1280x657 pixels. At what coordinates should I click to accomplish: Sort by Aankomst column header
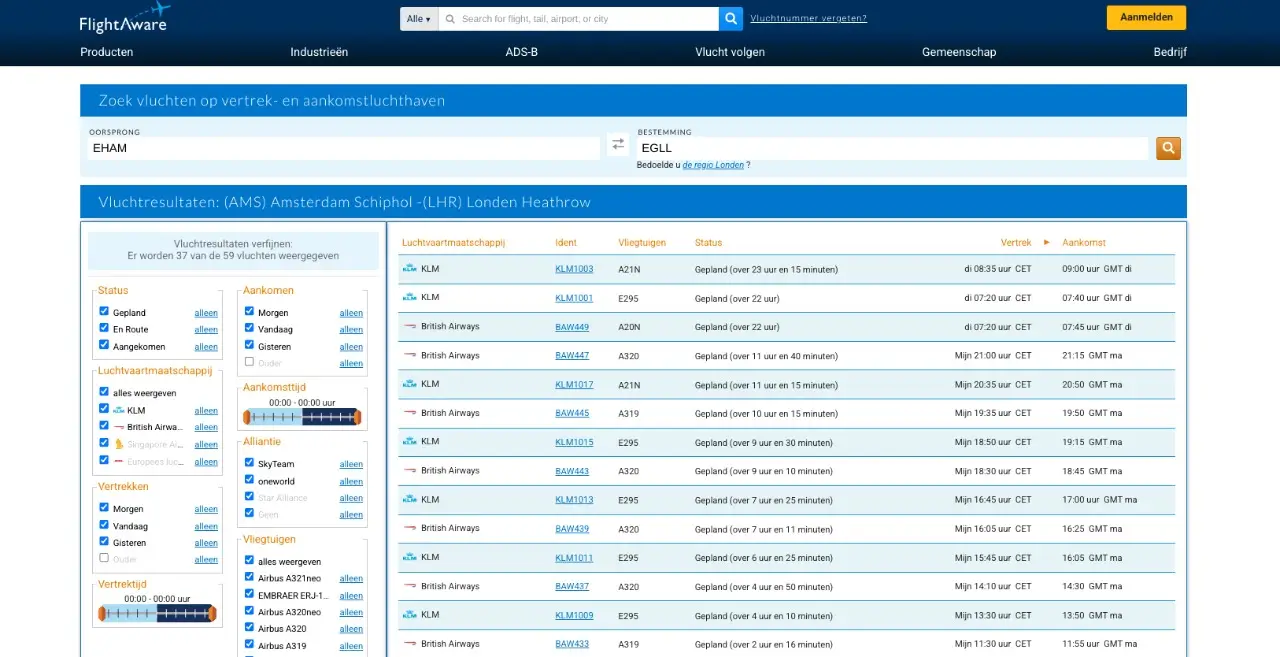coord(1084,242)
